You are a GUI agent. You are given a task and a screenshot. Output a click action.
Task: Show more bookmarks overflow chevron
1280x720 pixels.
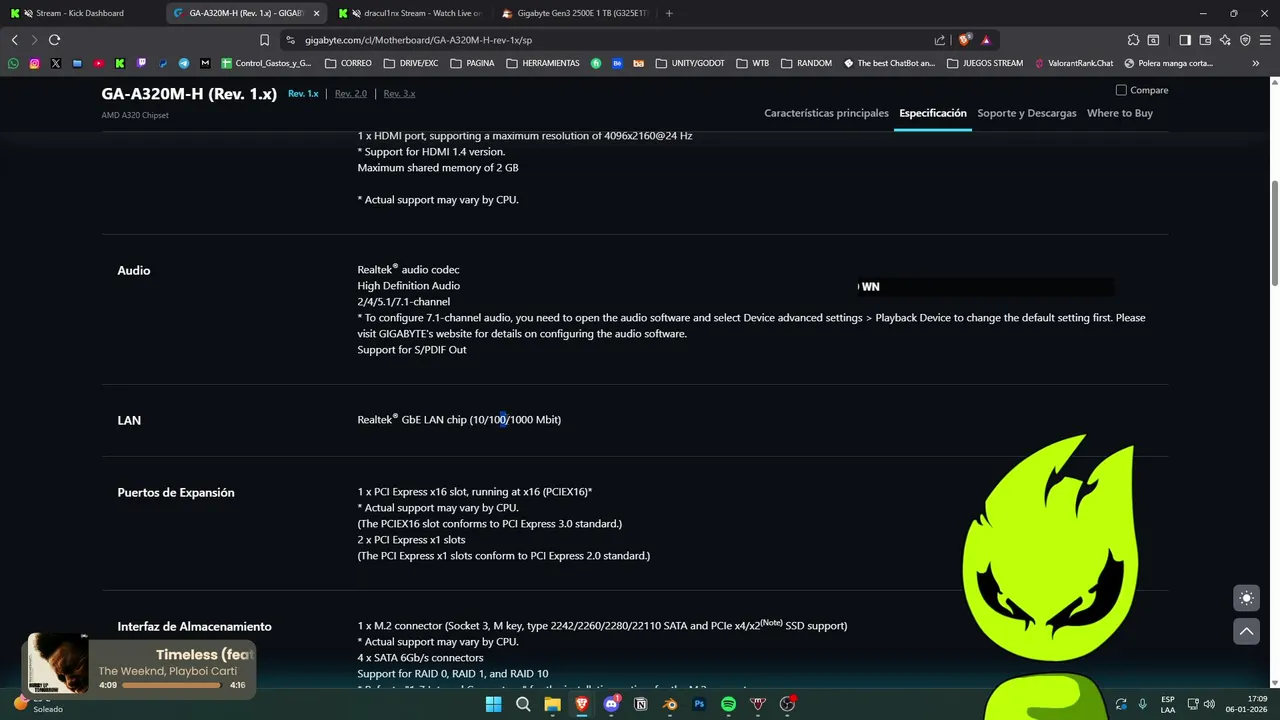(1256, 63)
